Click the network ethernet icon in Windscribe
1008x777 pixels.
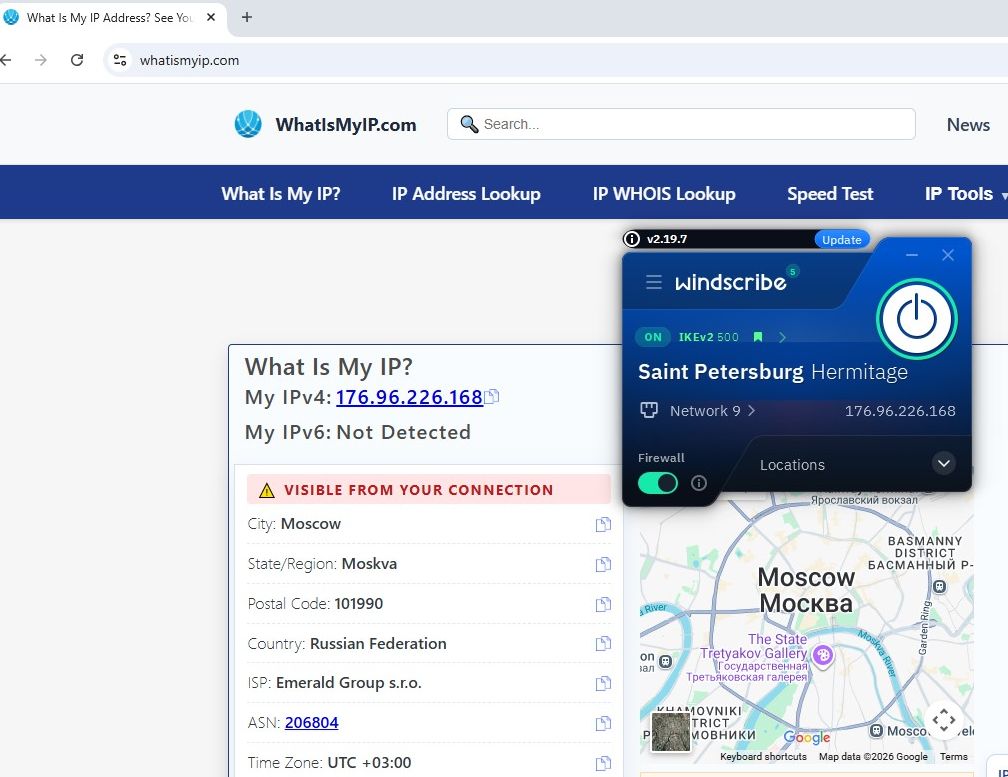pyautogui.click(x=649, y=410)
